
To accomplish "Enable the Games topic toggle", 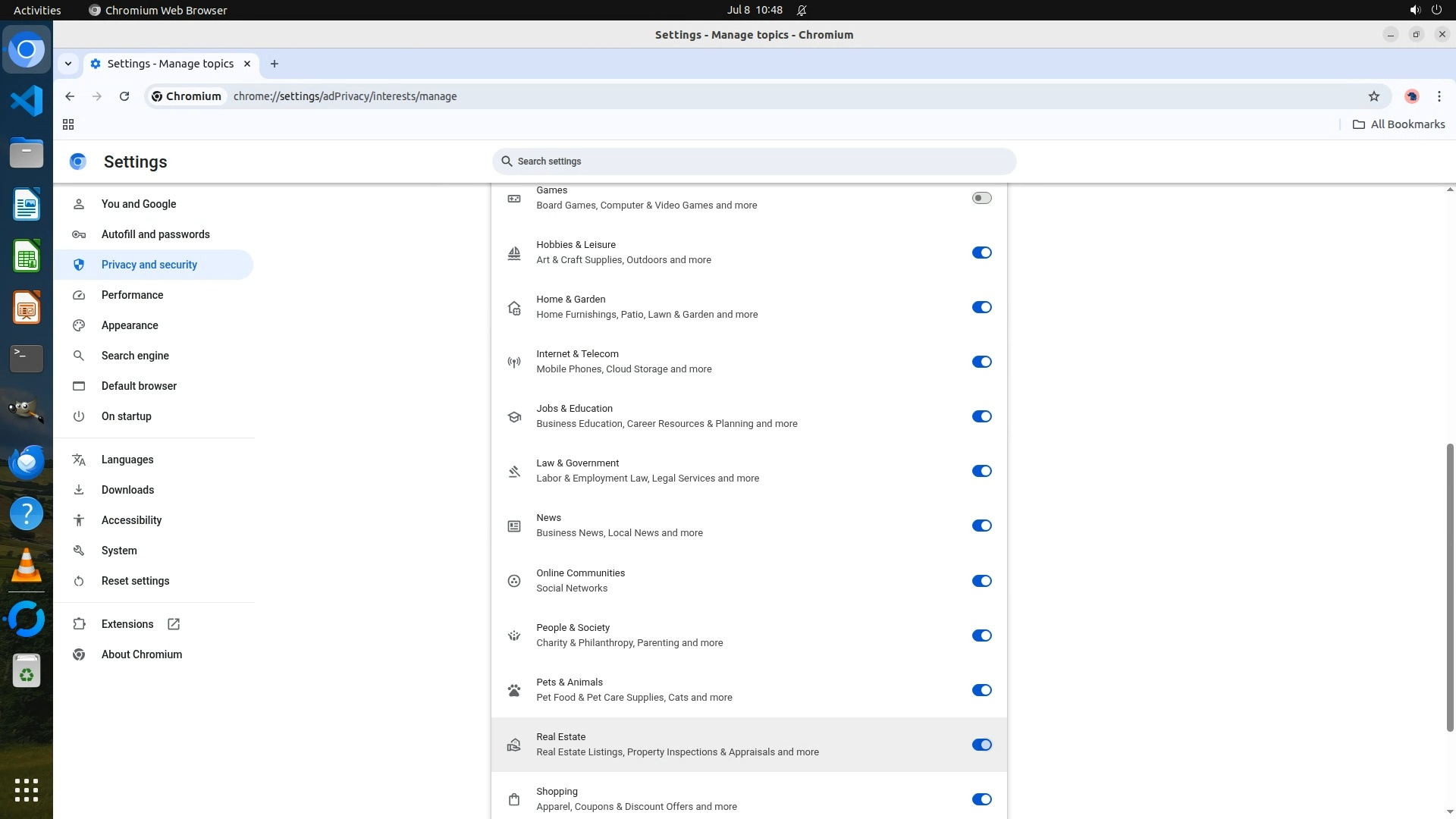I will click(981, 198).
